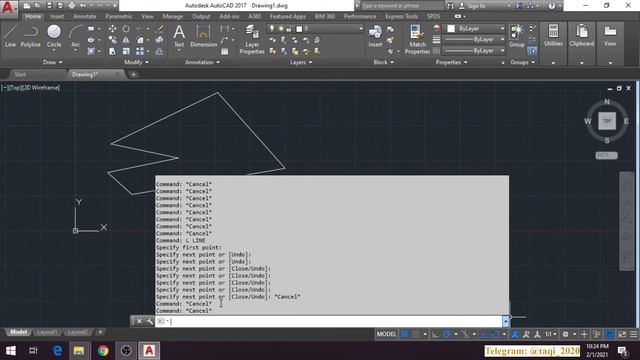Screen dimensions: 640x360
Task: Select the Line drawing tool
Action: coord(10,36)
